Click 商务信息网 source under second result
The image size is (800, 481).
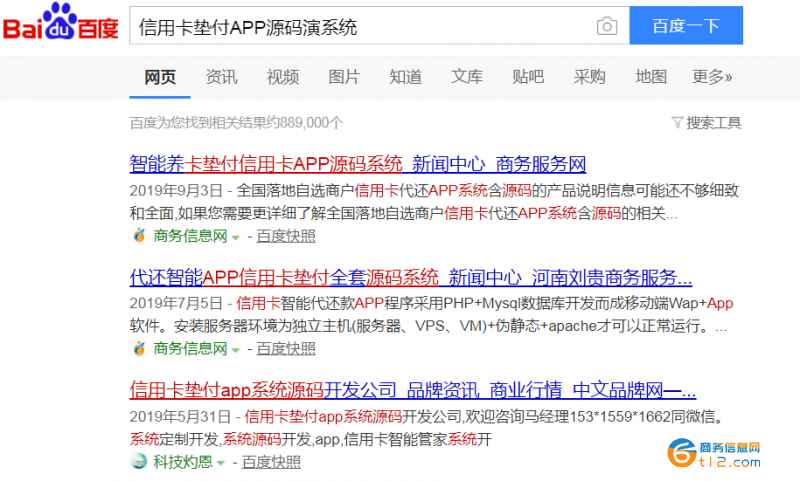[x=190, y=348]
